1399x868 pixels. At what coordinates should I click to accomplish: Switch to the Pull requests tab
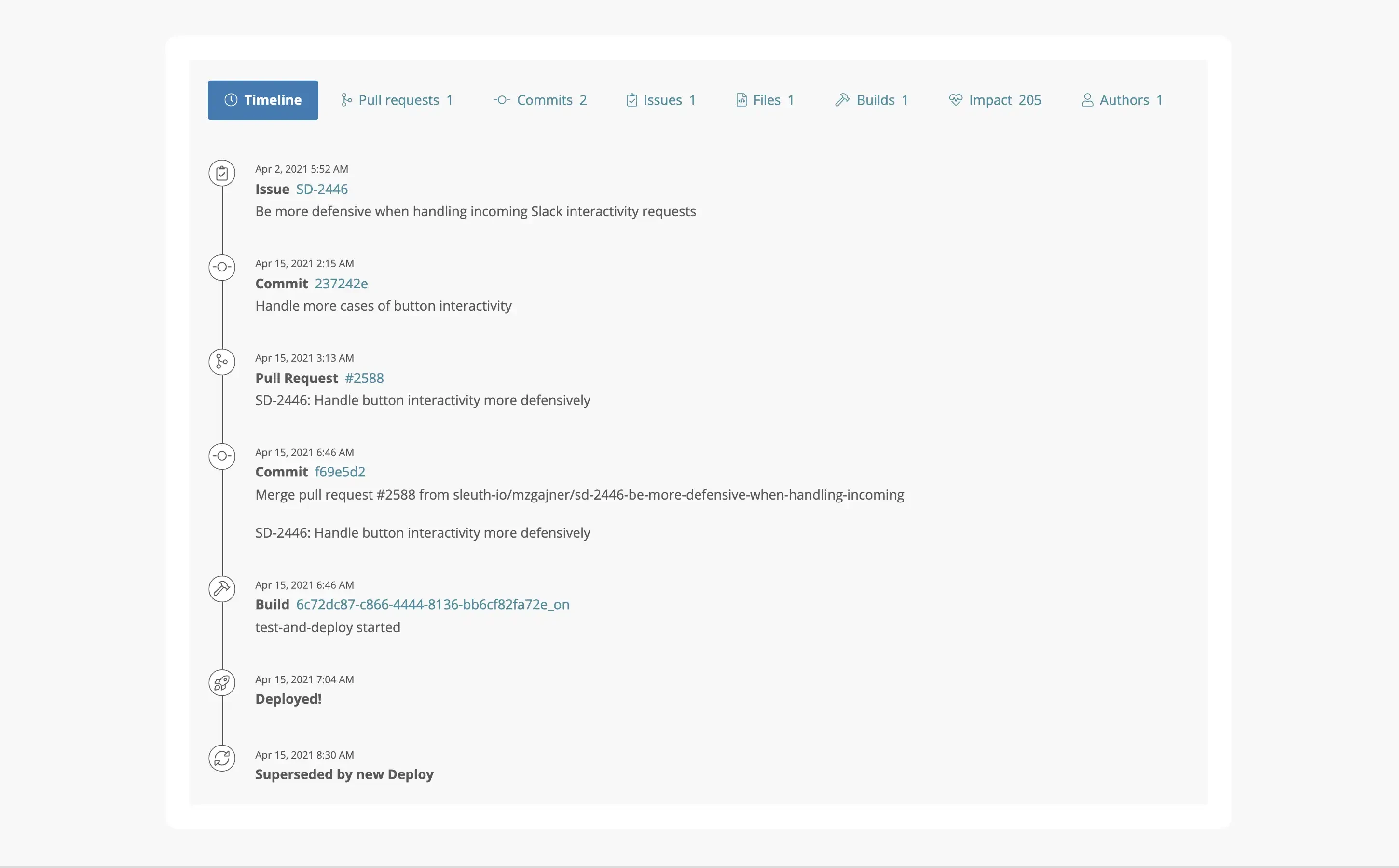(x=397, y=100)
